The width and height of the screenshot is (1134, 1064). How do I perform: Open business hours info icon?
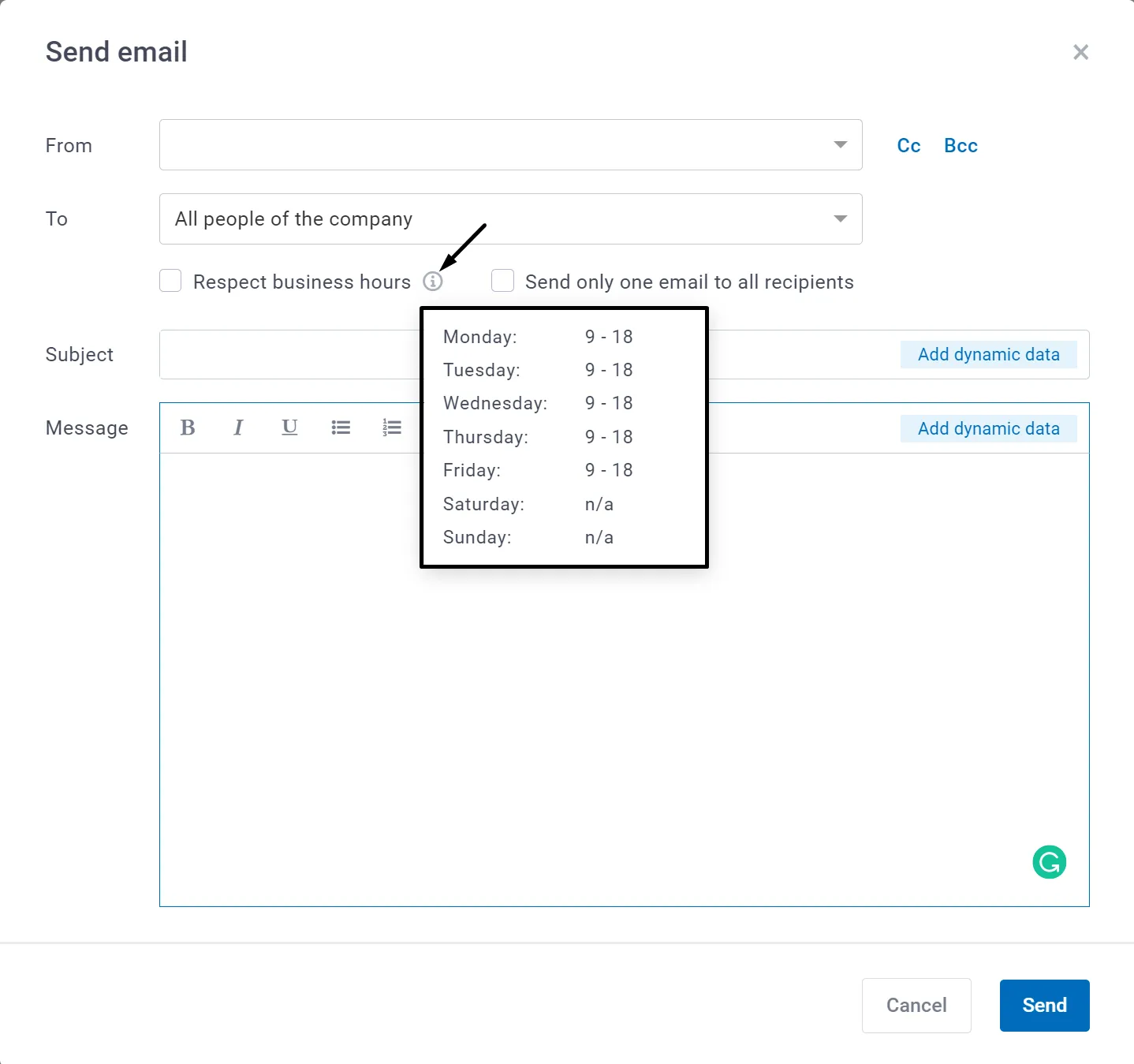pyautogui.click(x=433, y=281)
